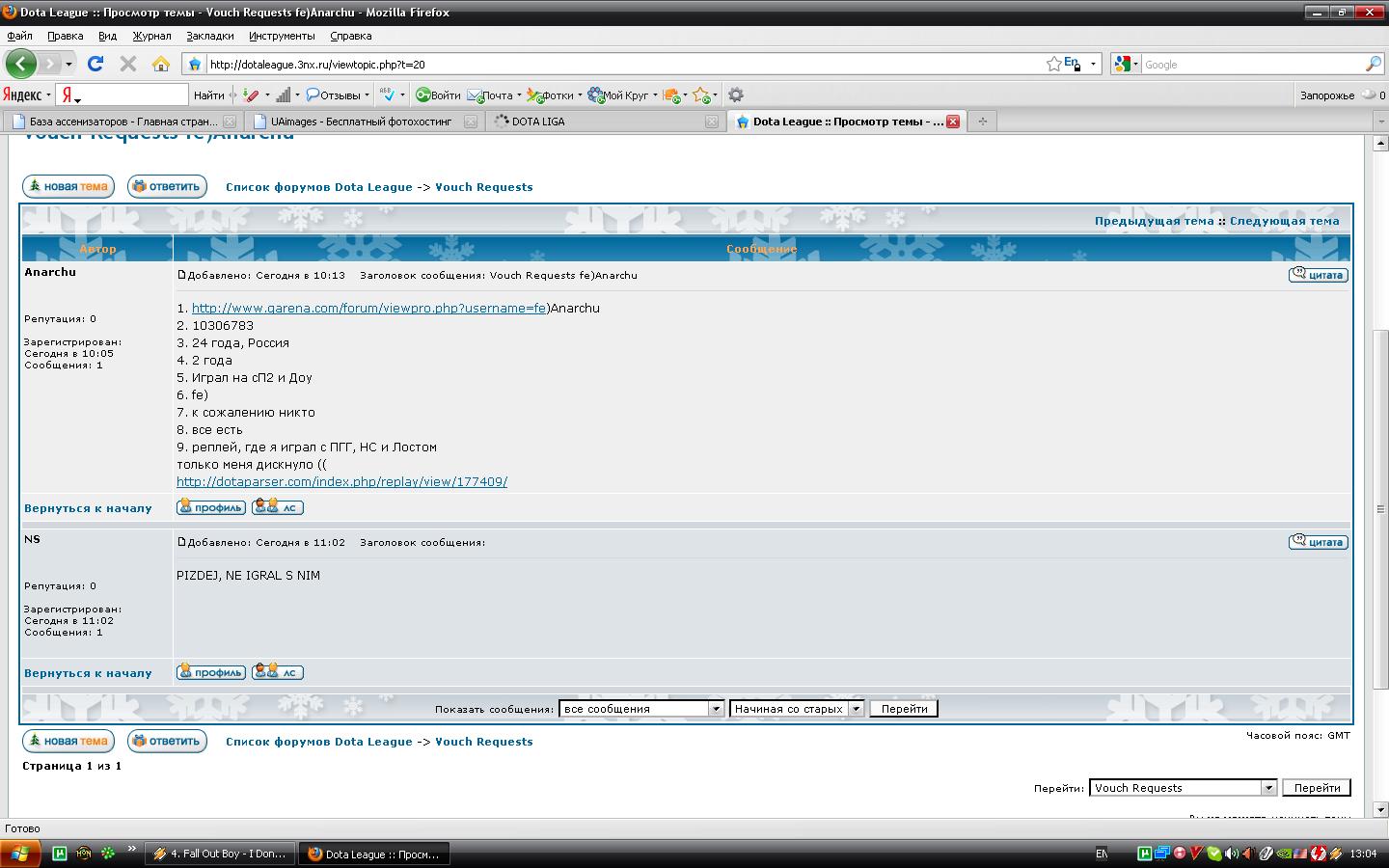Click the Firefox back arrow button
Viewport: 1389px width, 868px height.
20,65
